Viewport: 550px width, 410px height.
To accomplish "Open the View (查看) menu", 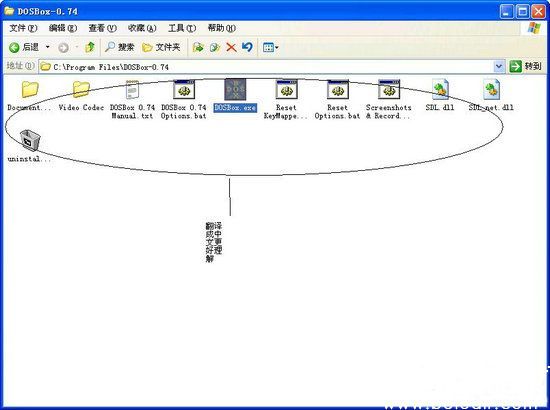I will click(x=102, y=28).
